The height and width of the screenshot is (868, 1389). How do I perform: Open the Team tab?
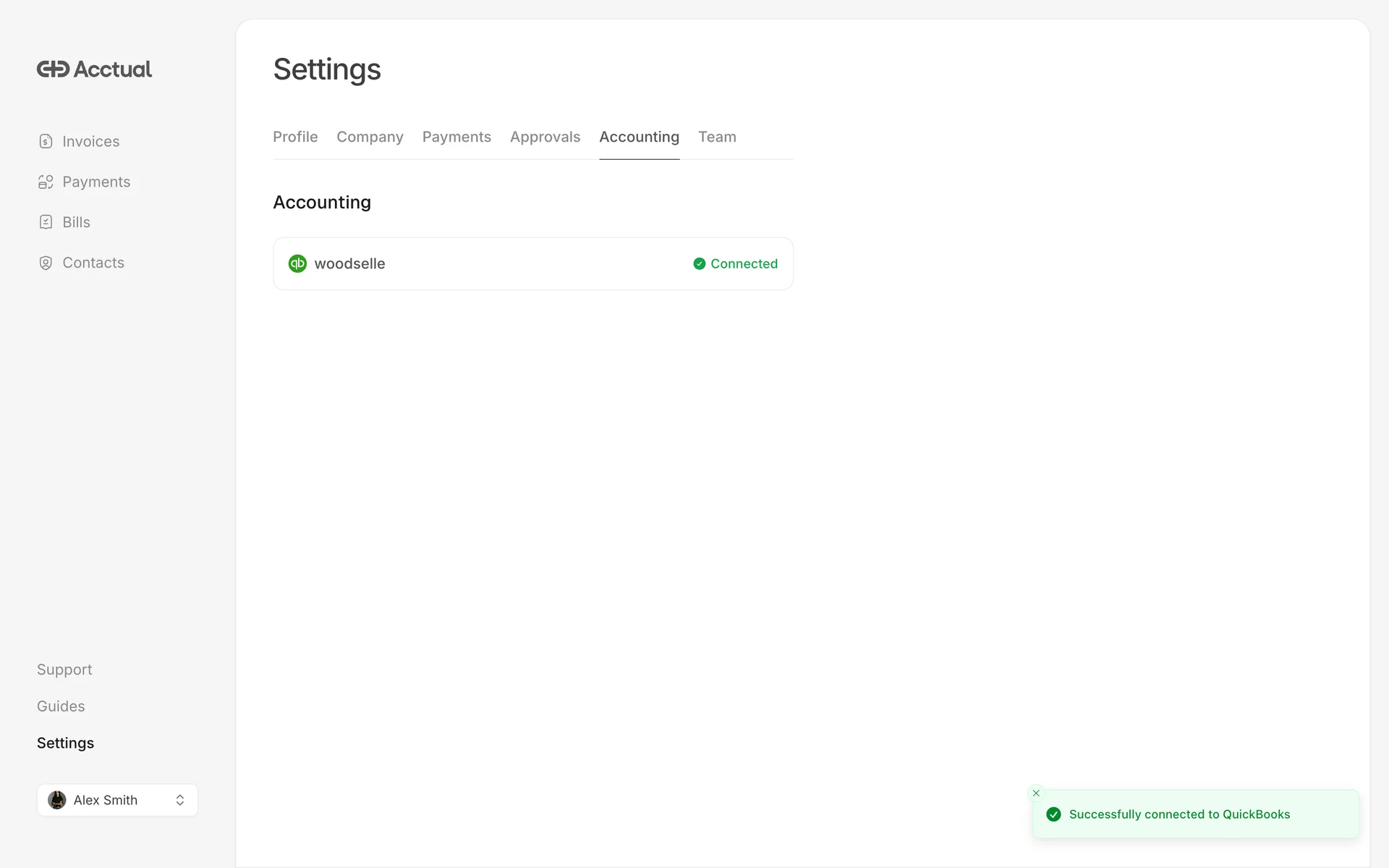point(717,137)
